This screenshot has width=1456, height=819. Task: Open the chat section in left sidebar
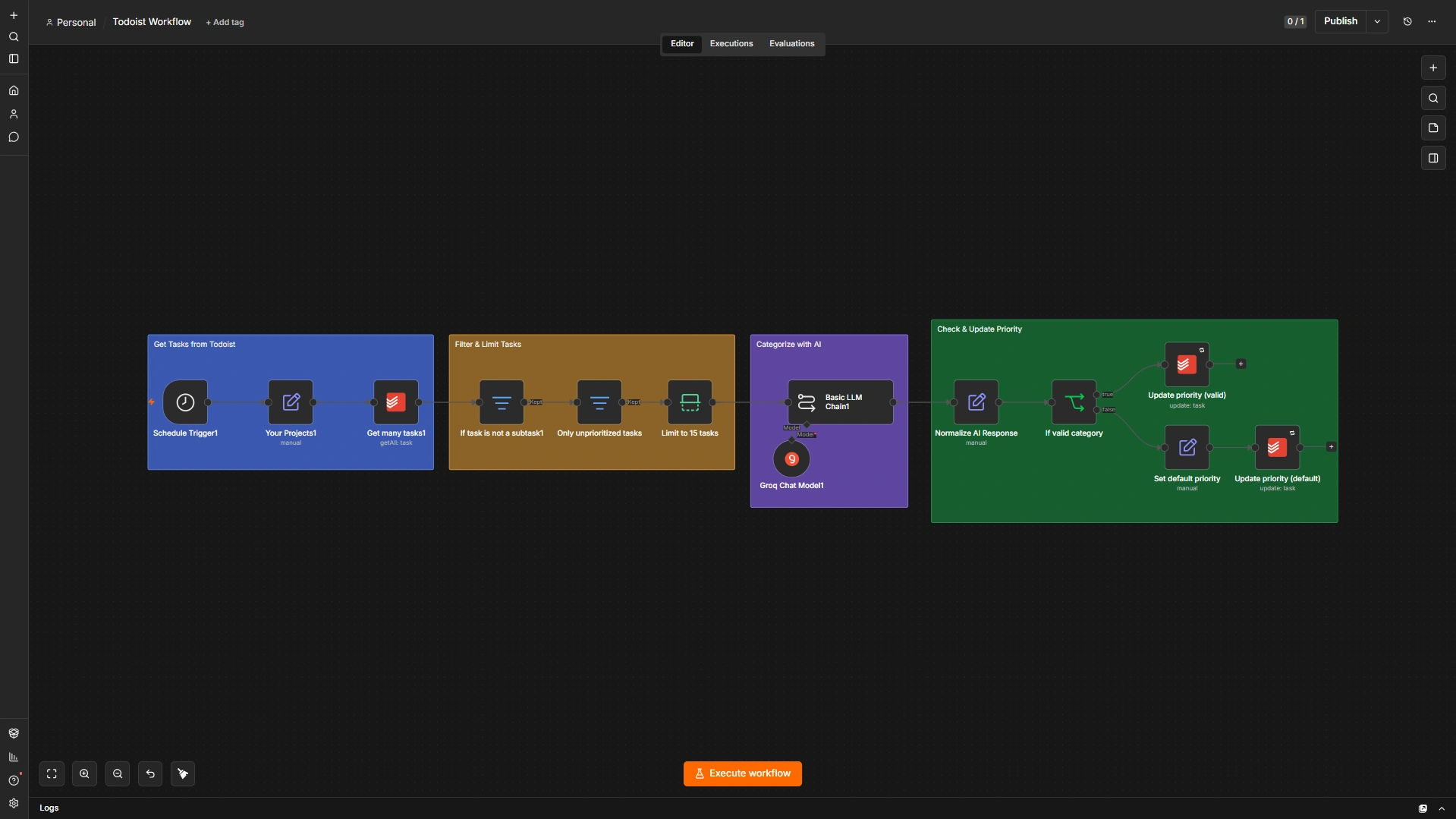14,137
